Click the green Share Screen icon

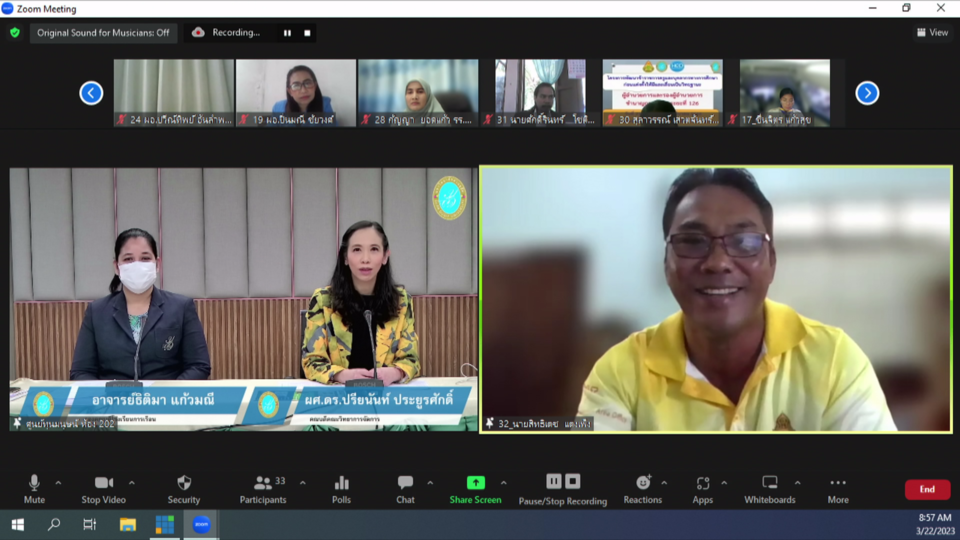(475, 483)
